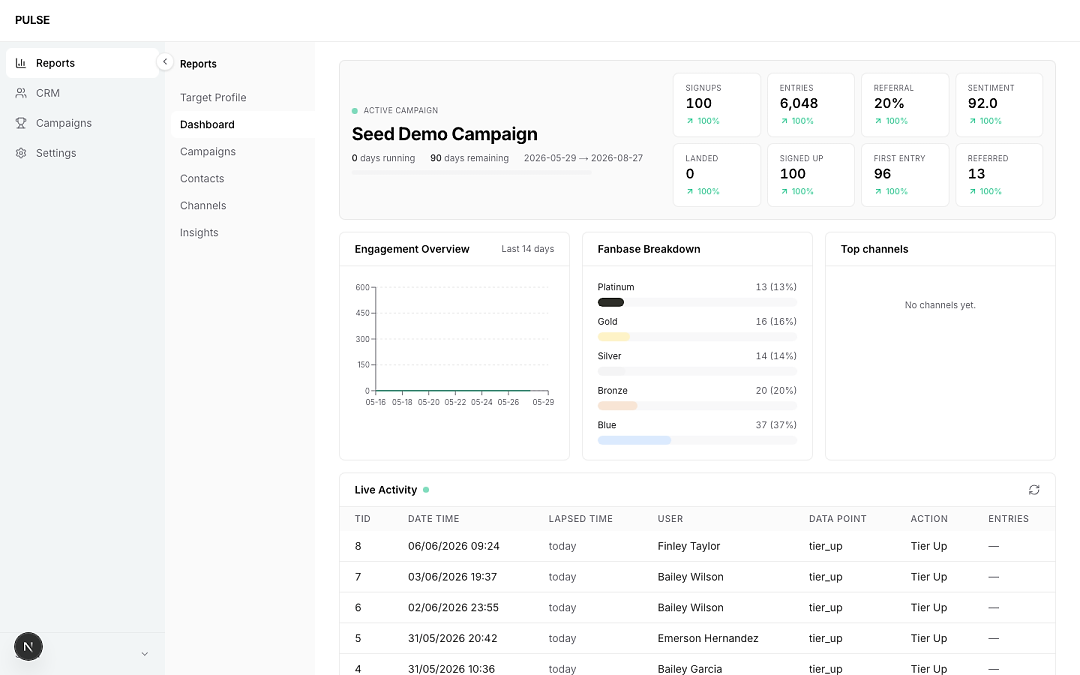Click the CRM people icon
Screen dimensions: 1080x675
point(21,93)
